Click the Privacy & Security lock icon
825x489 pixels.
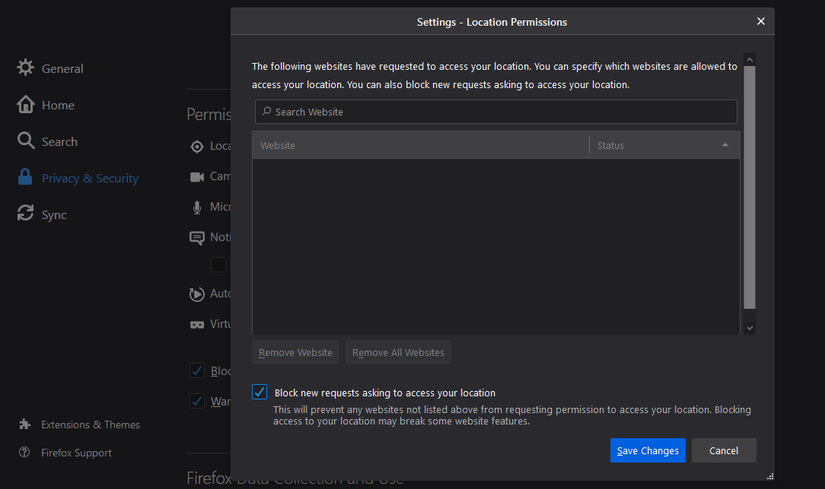coord(25,177)
